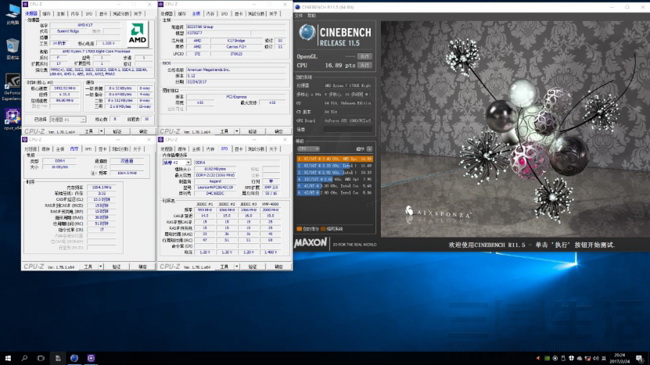
Task: Click the CPU-Z taskbar icon
Action: pyautogui.click(x=91, y=358)
